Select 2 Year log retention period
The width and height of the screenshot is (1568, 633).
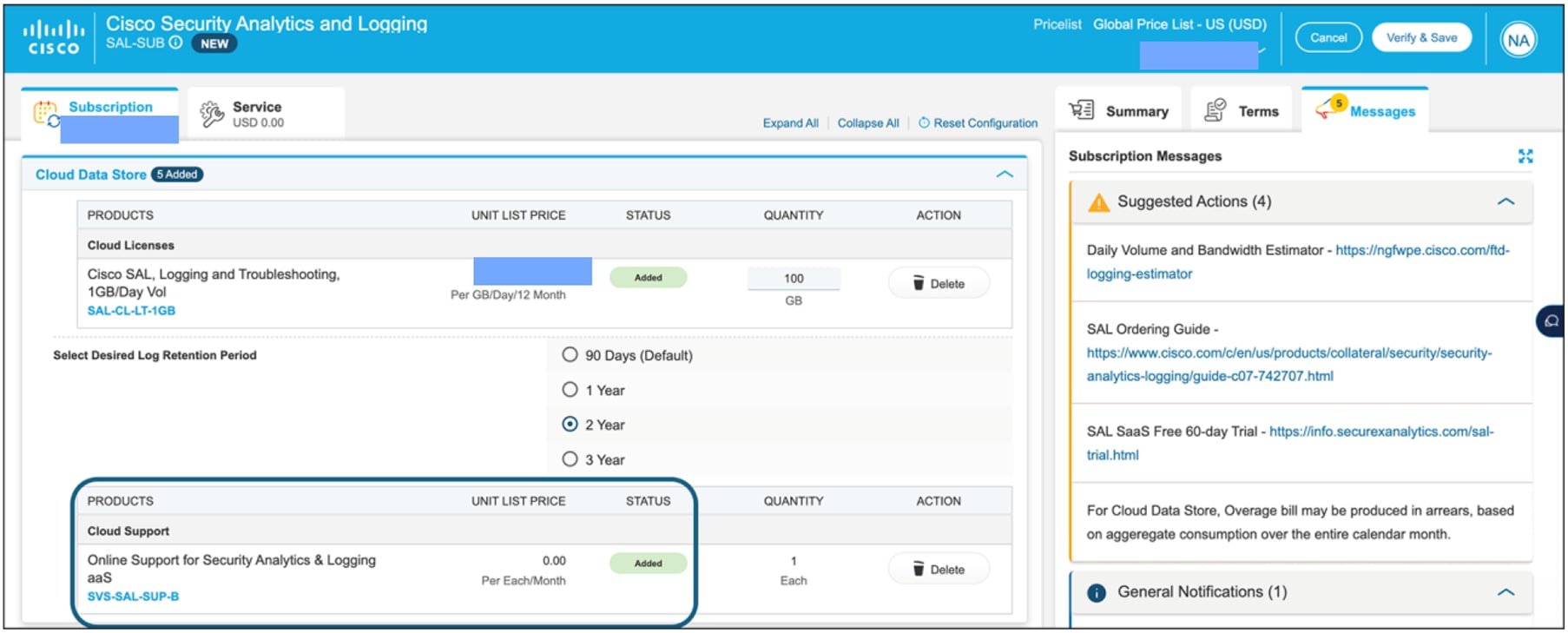570,425
